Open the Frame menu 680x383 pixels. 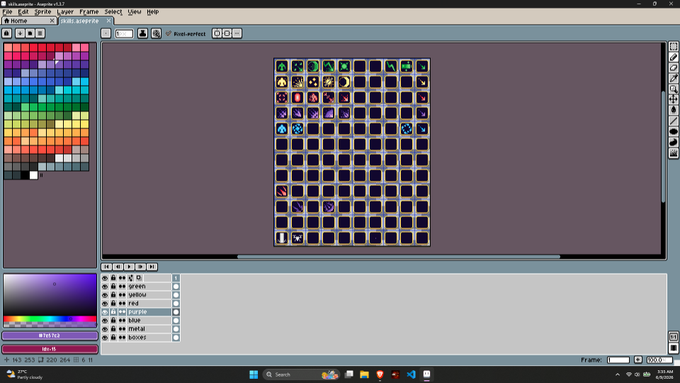tap(89, 12)
